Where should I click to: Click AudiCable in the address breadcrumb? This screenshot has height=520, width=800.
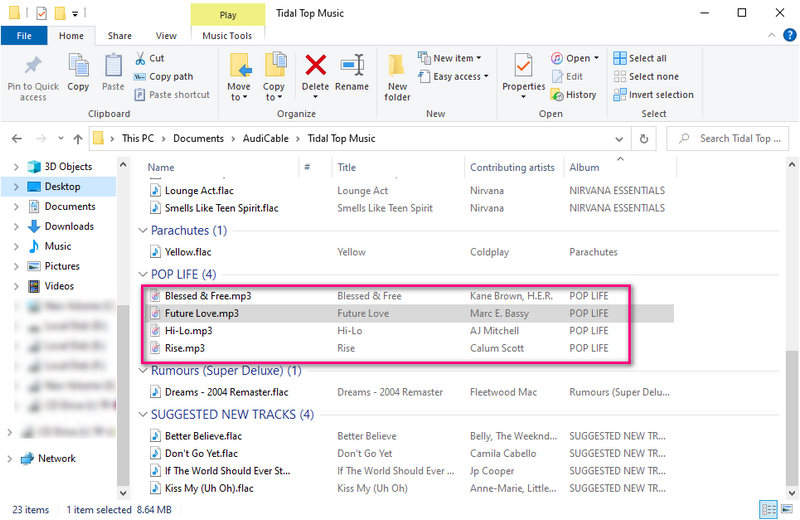click(265, 138)
